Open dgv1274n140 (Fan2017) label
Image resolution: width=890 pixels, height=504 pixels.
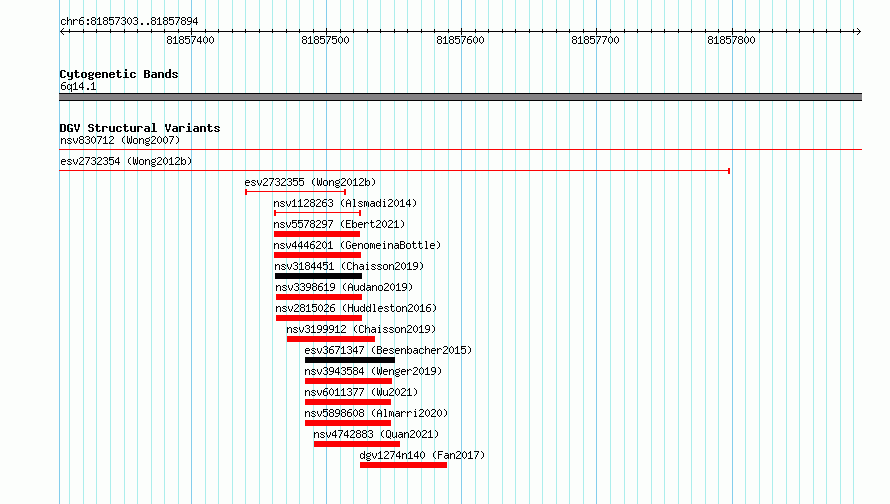tap(422, 455)
